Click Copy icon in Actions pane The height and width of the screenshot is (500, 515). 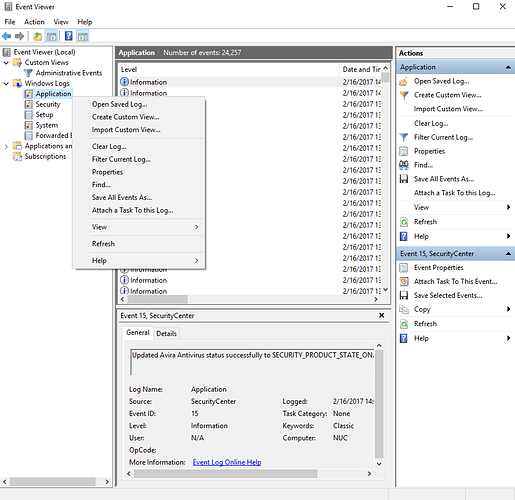coord(404,310)
